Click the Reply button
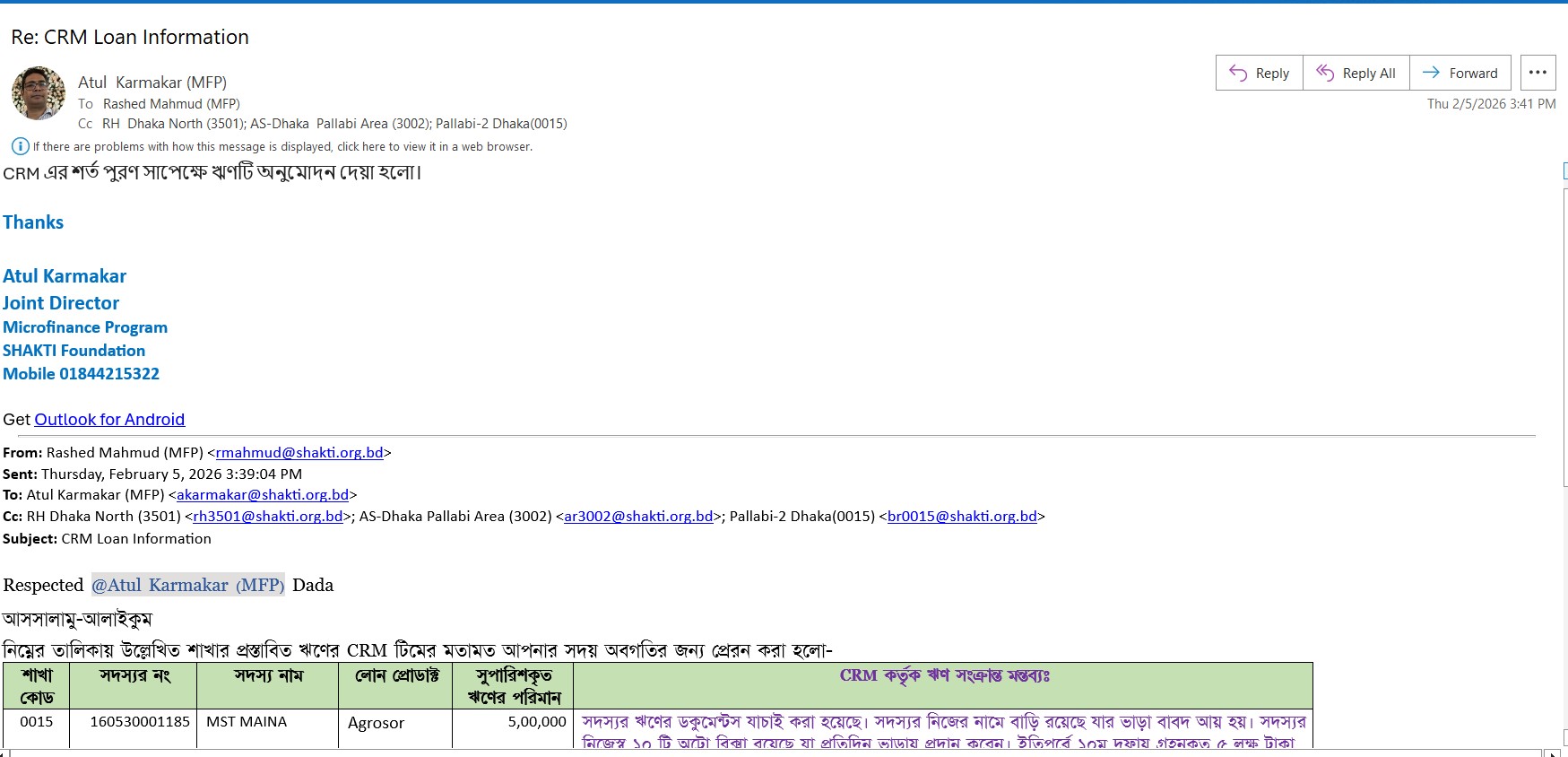 click(1259, 74)
